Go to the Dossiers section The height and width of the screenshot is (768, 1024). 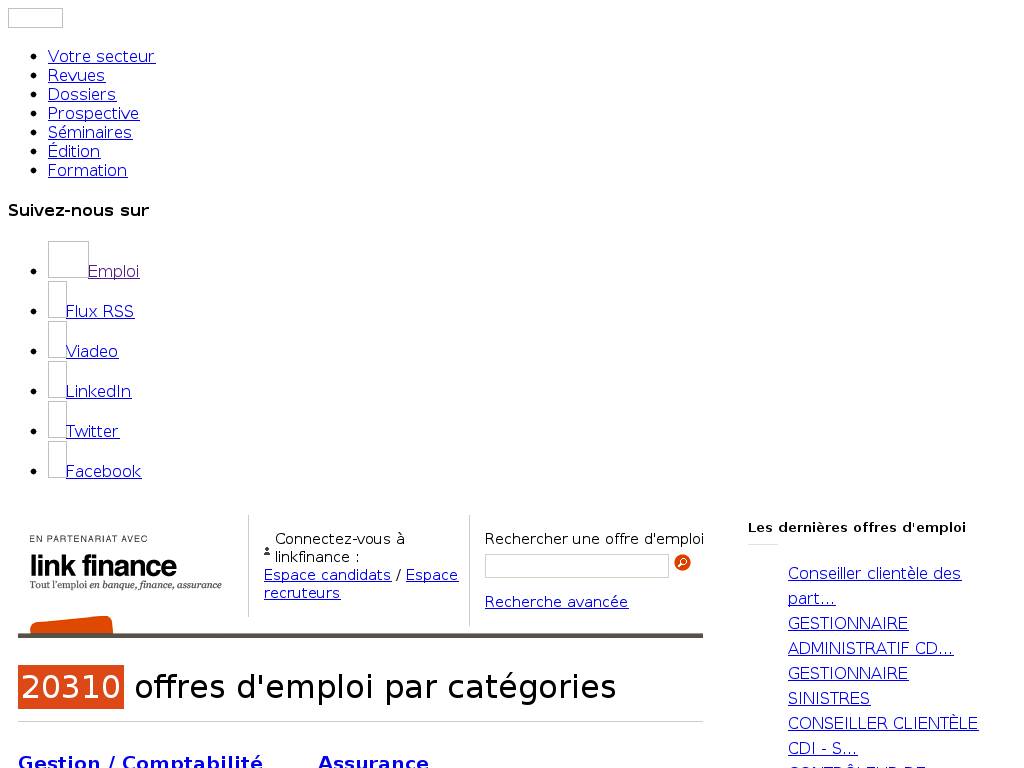82,95
